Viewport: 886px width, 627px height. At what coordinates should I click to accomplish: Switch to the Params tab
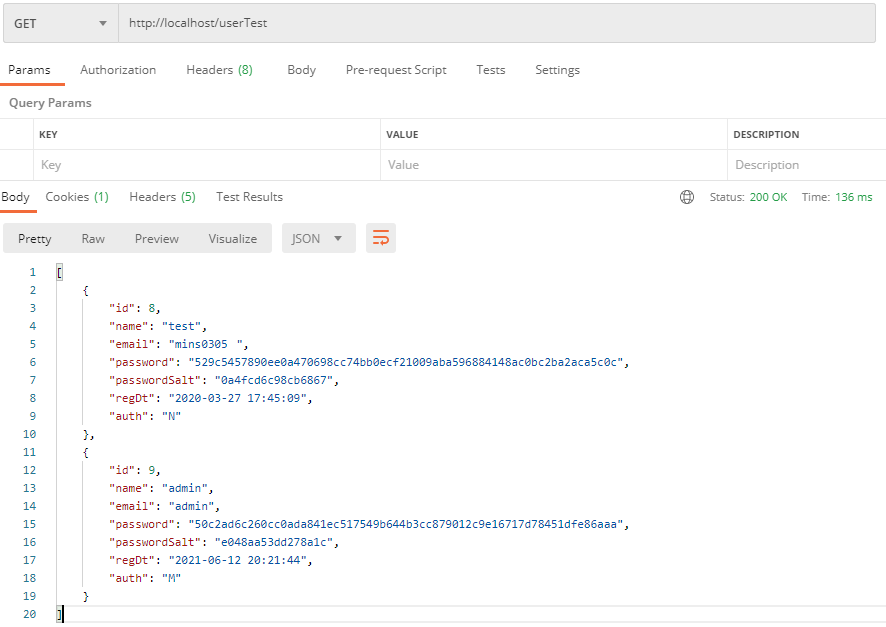click(x=29, y=70)
